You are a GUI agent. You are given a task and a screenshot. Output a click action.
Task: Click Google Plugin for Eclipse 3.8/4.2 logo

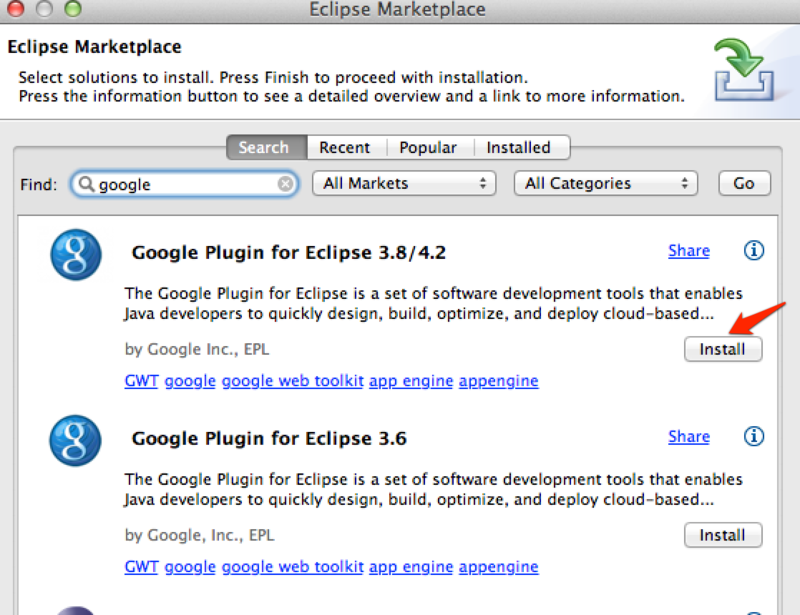[x=76, y=255]
